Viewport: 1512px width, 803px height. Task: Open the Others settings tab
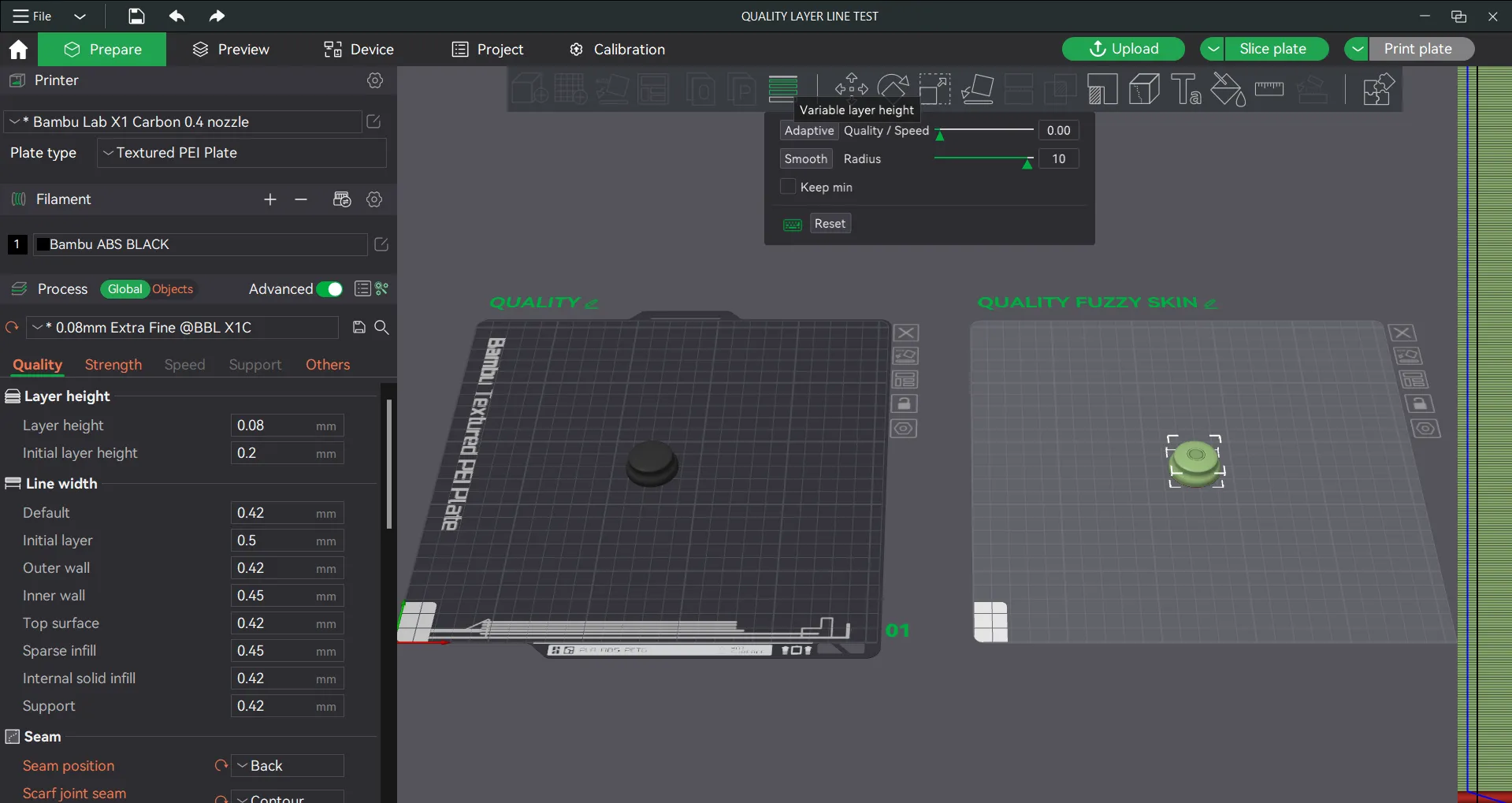click(328, 365)
